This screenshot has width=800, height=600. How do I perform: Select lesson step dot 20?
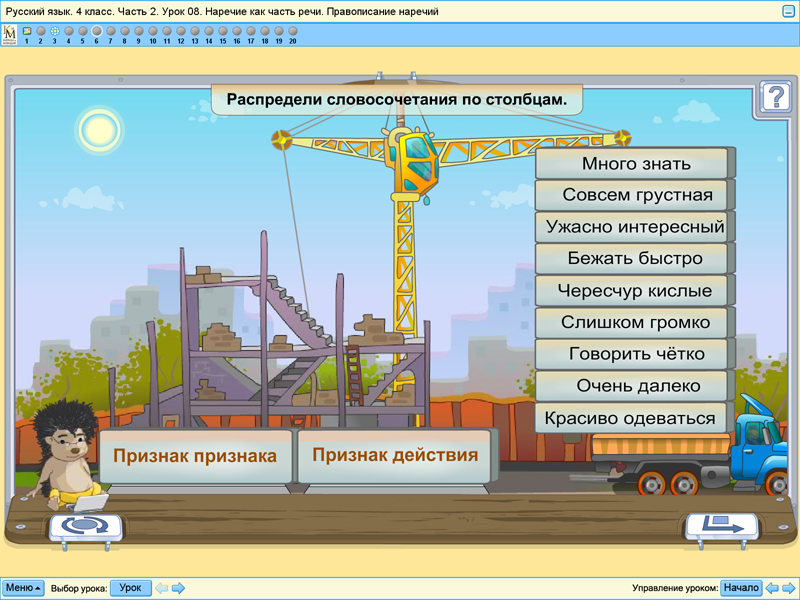click(x=292, y=30)
